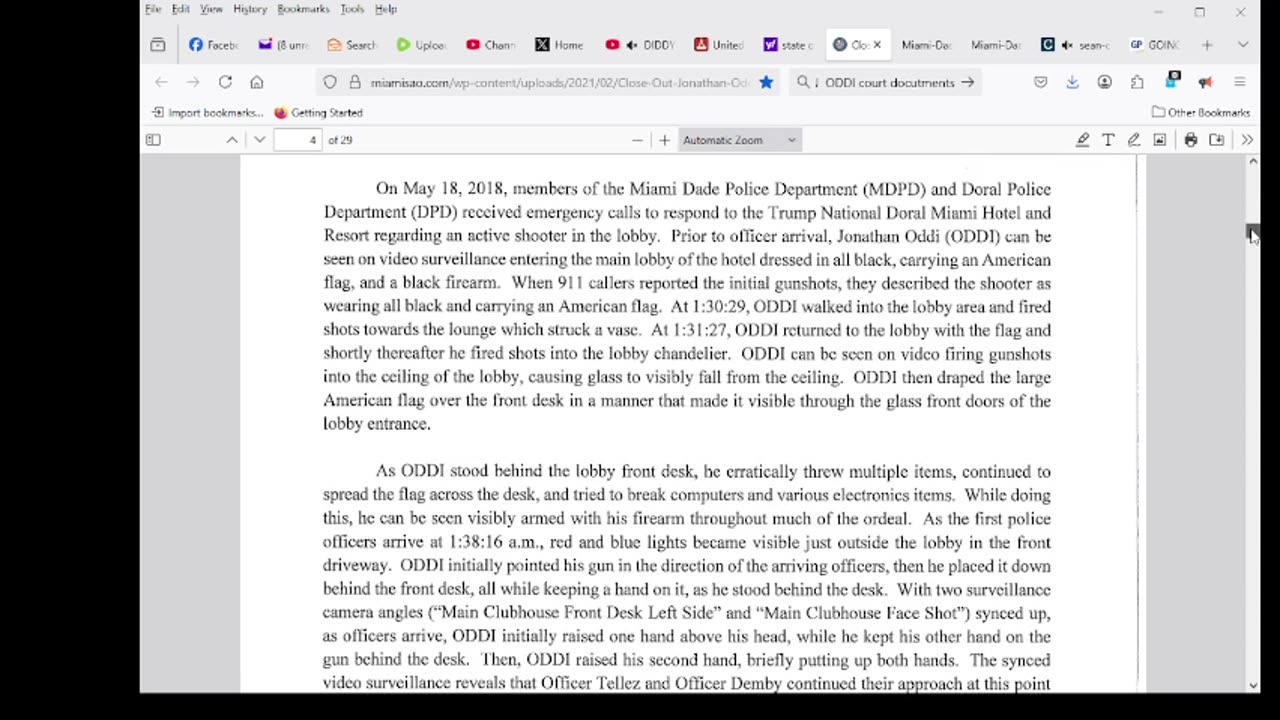The image size is (1280, 720).
Task: Select the PDF add image tool
Action: (1160, 140)
